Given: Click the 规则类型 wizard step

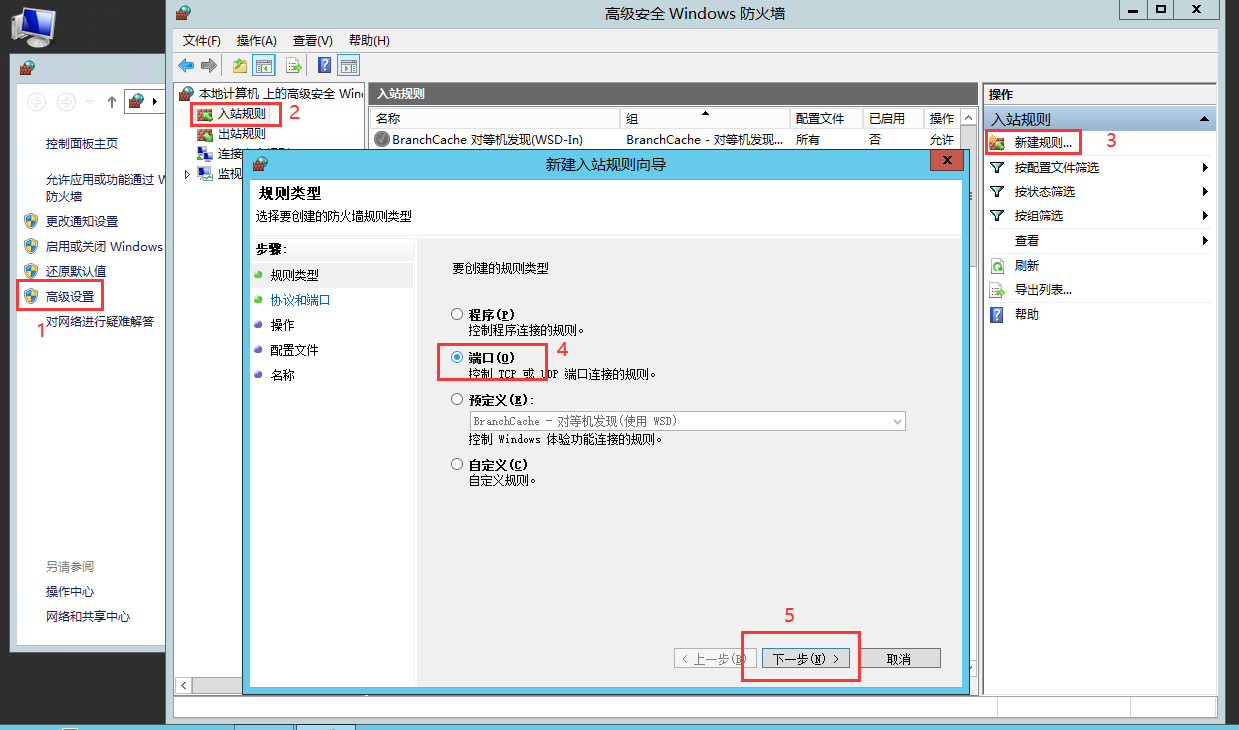Looking at the screenshot, I should click(x=294, y=275).
